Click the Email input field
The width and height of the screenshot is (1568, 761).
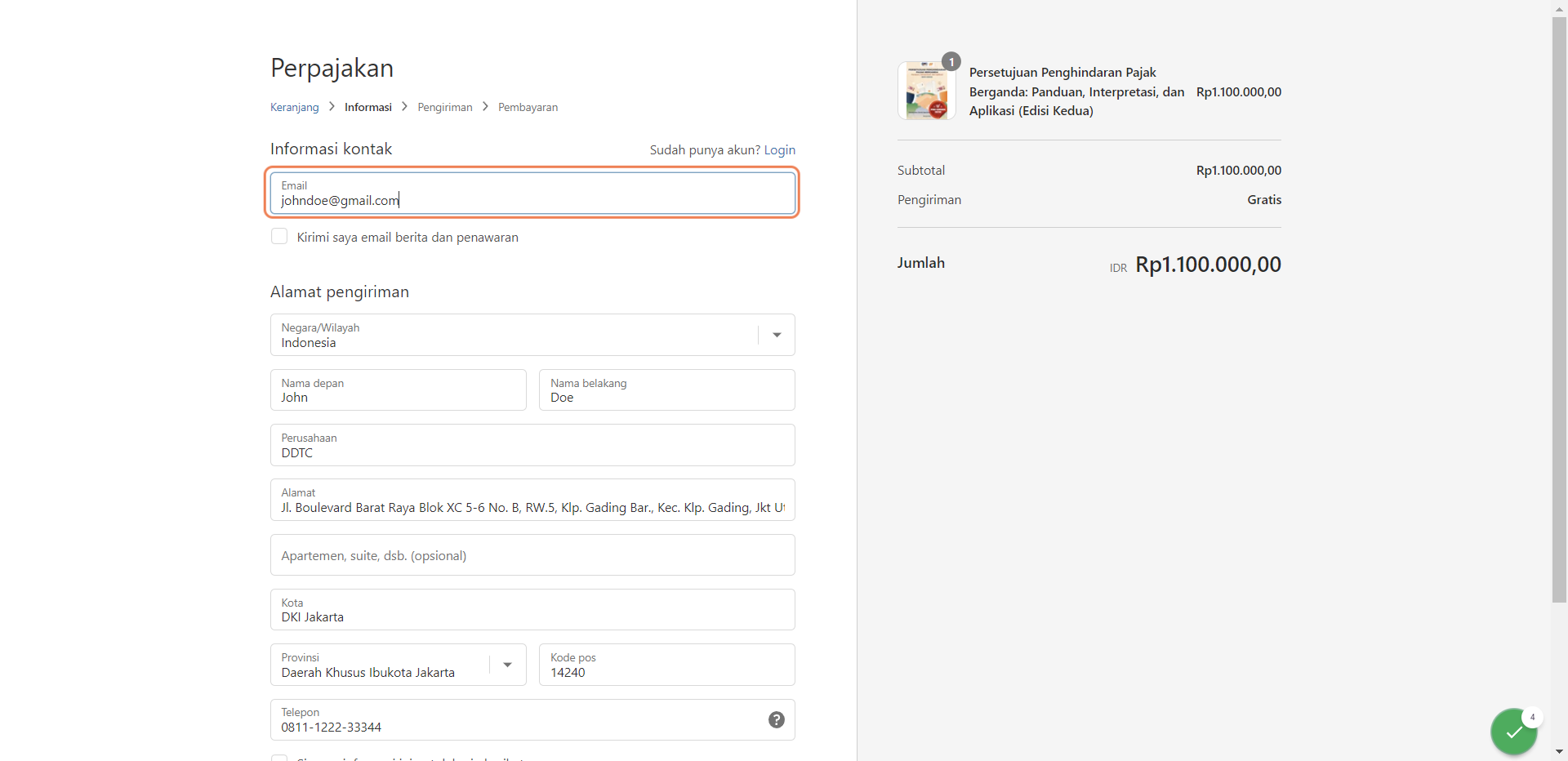point(532,193)
